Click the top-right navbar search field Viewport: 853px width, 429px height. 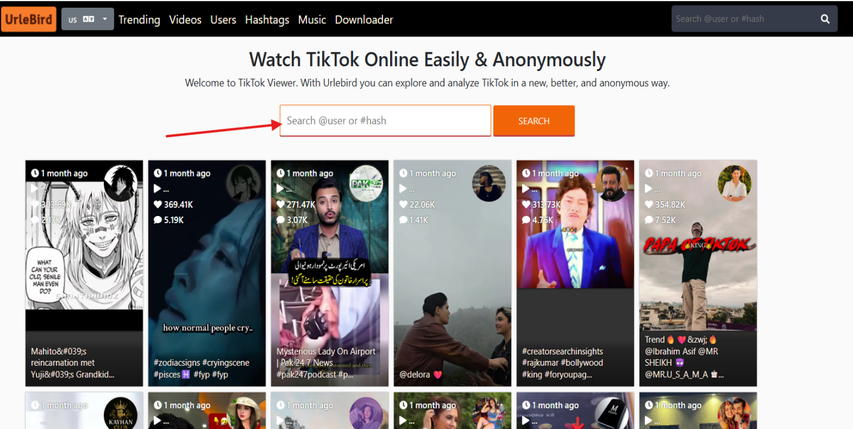[x=742, y=19]
